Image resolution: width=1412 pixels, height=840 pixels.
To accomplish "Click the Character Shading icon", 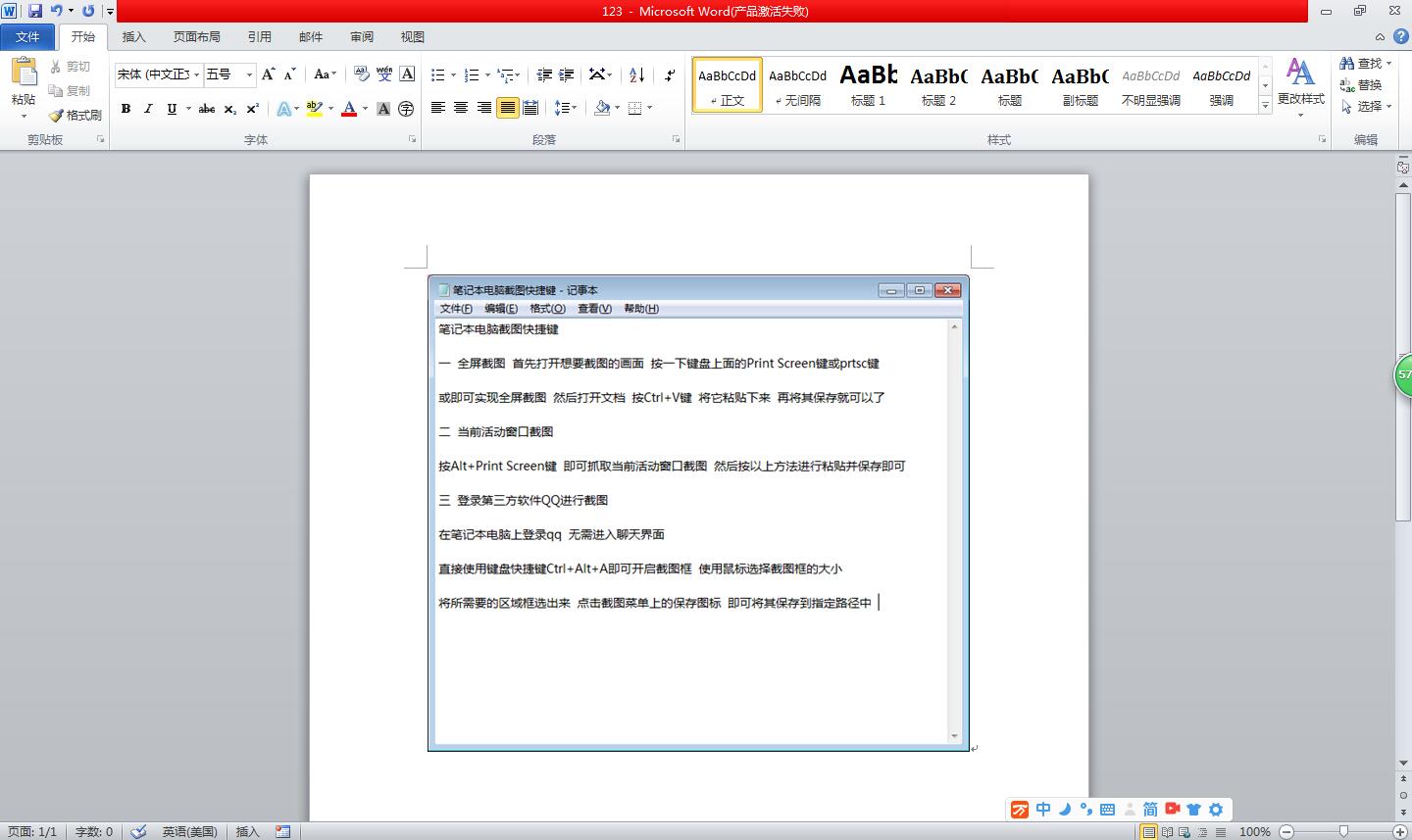I will point(383,109).
